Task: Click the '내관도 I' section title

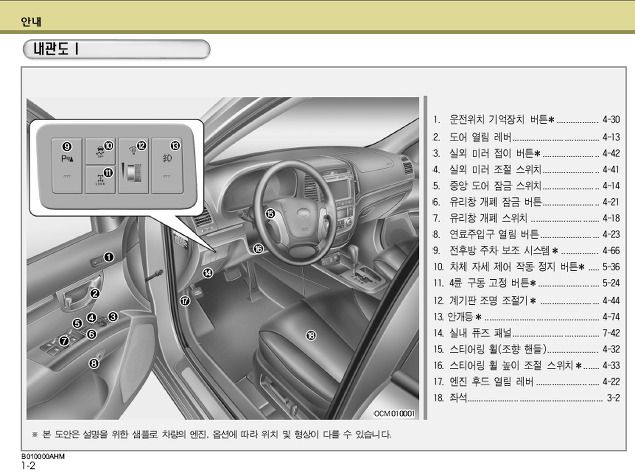Action: [55, 49]
